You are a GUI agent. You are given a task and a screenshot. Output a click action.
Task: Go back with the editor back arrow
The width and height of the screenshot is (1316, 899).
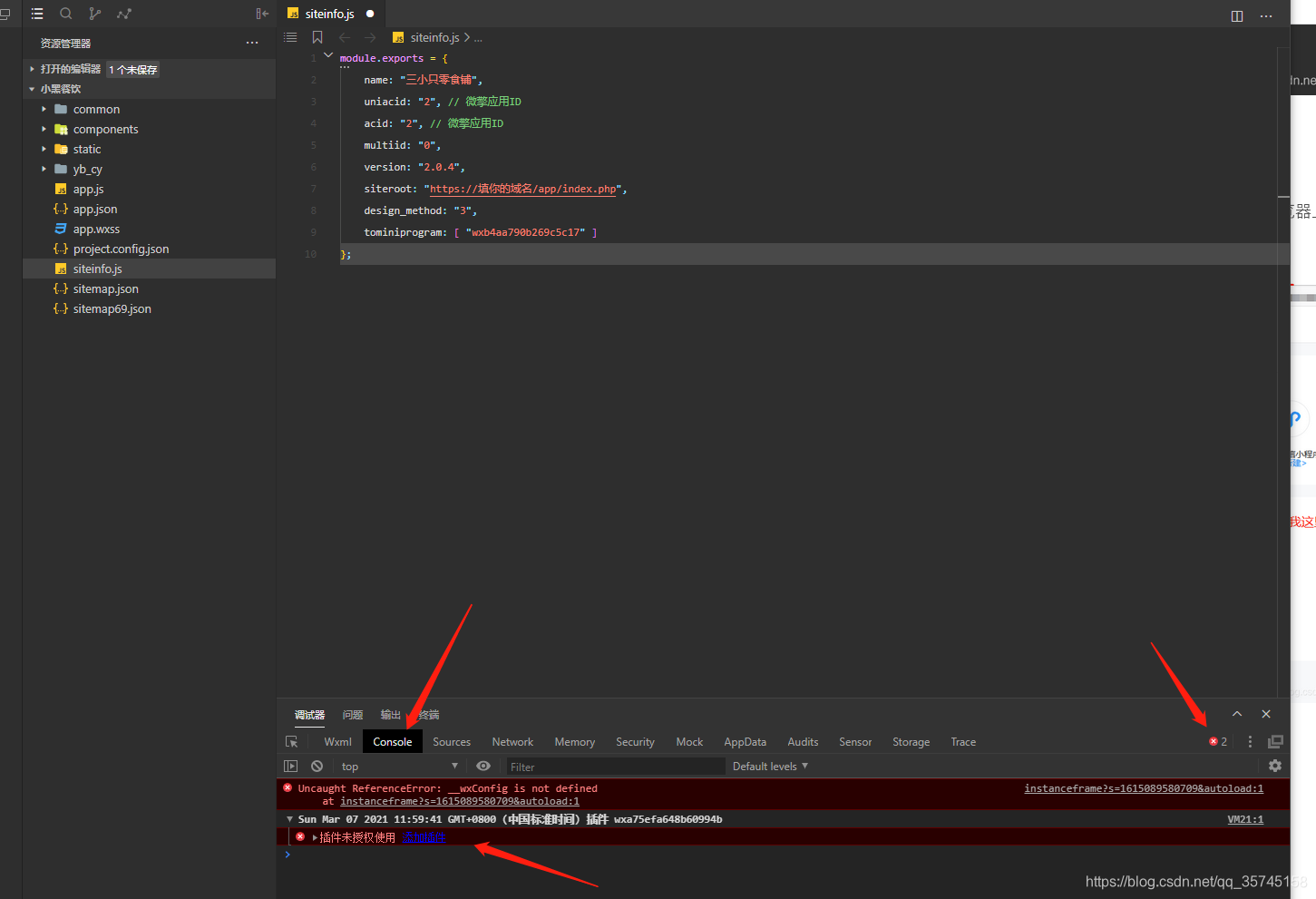coord(345,37)
